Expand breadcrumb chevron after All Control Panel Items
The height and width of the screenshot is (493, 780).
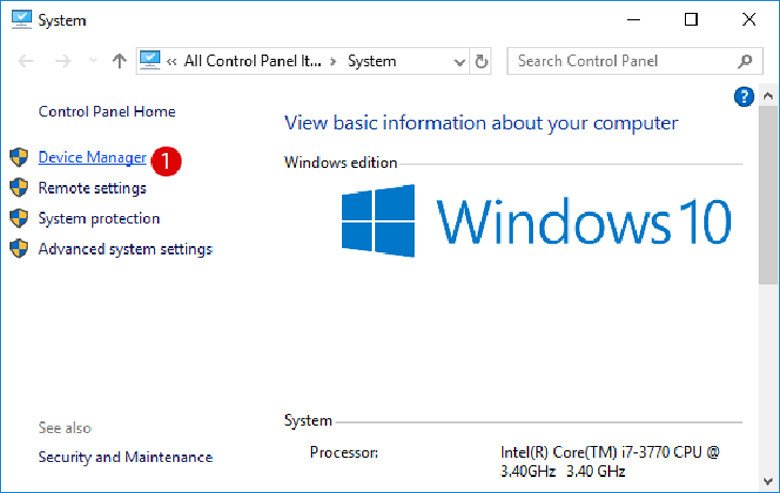333,62
